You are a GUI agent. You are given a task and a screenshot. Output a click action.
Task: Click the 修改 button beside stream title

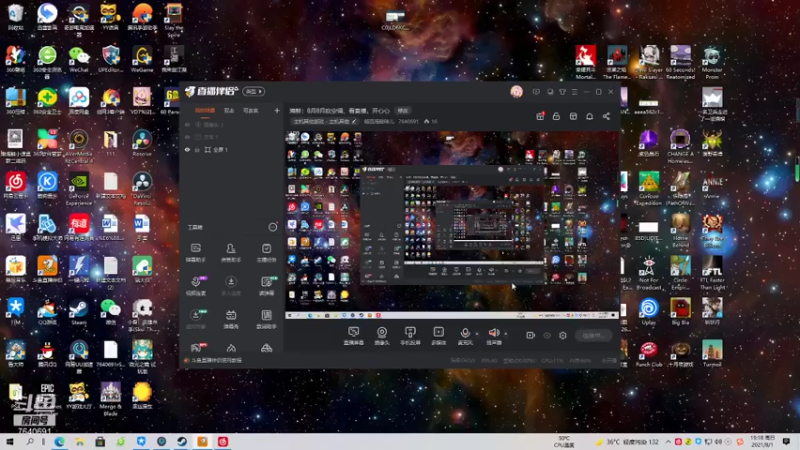pos(403,111)
